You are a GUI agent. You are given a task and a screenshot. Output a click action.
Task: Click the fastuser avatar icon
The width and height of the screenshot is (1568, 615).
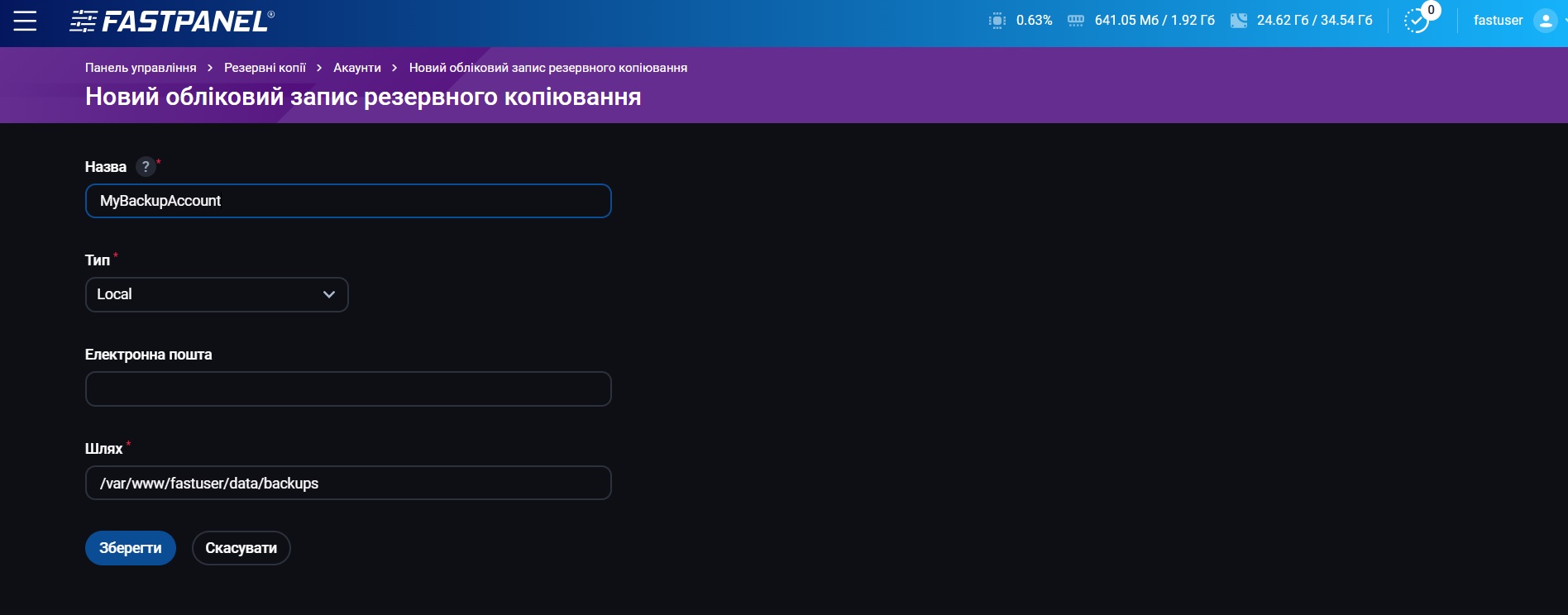click(x=1545, y=21)
